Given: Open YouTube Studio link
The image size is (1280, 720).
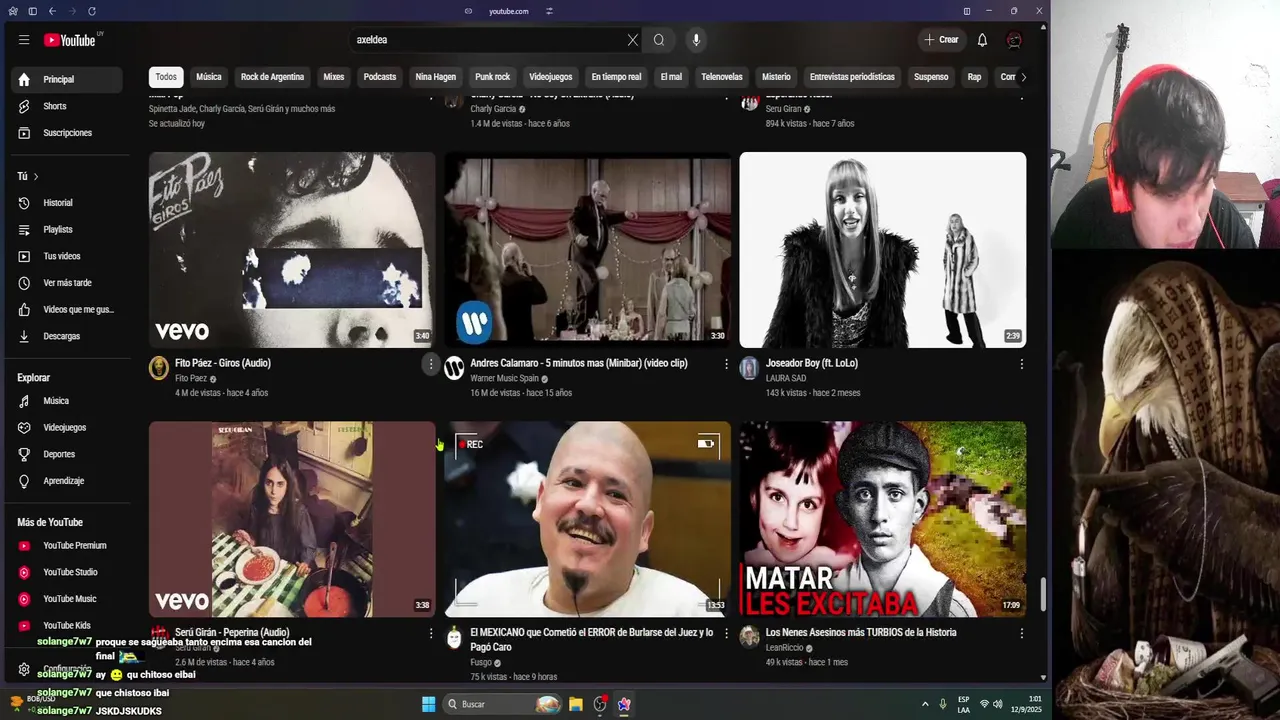Looking at the screenshot, I should point(66,572).
